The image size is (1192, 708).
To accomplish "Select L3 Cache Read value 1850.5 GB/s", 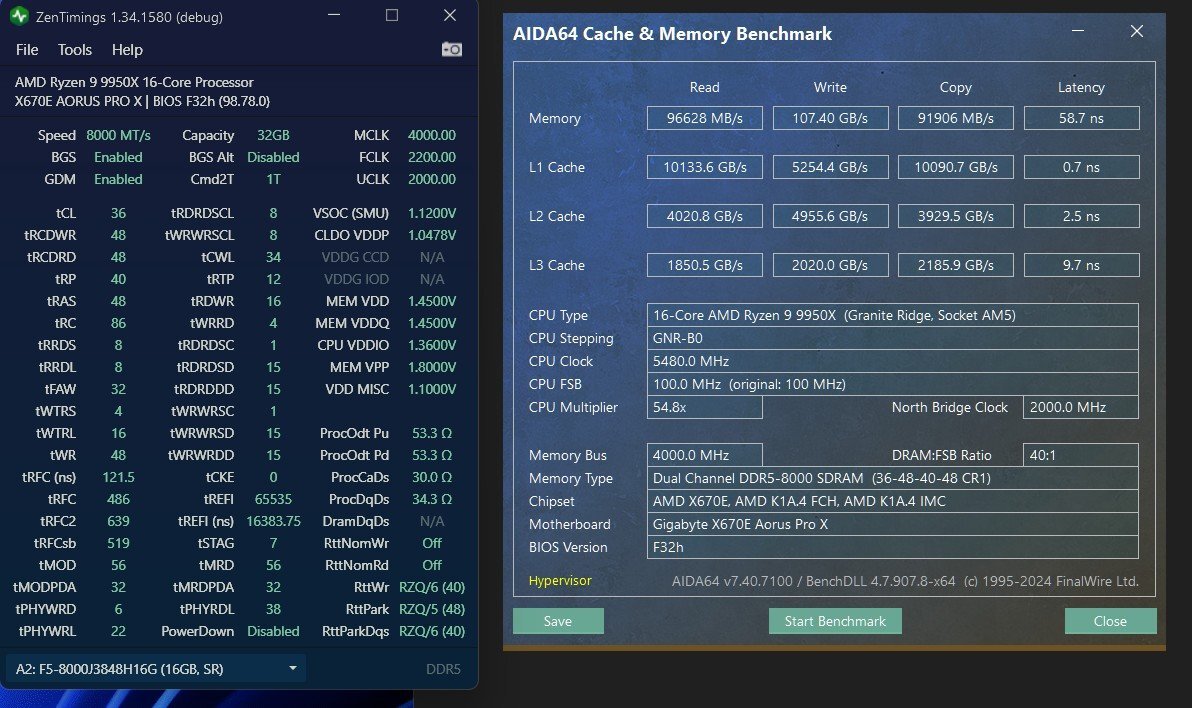I will pyautogui.click(x=705, y=265).
